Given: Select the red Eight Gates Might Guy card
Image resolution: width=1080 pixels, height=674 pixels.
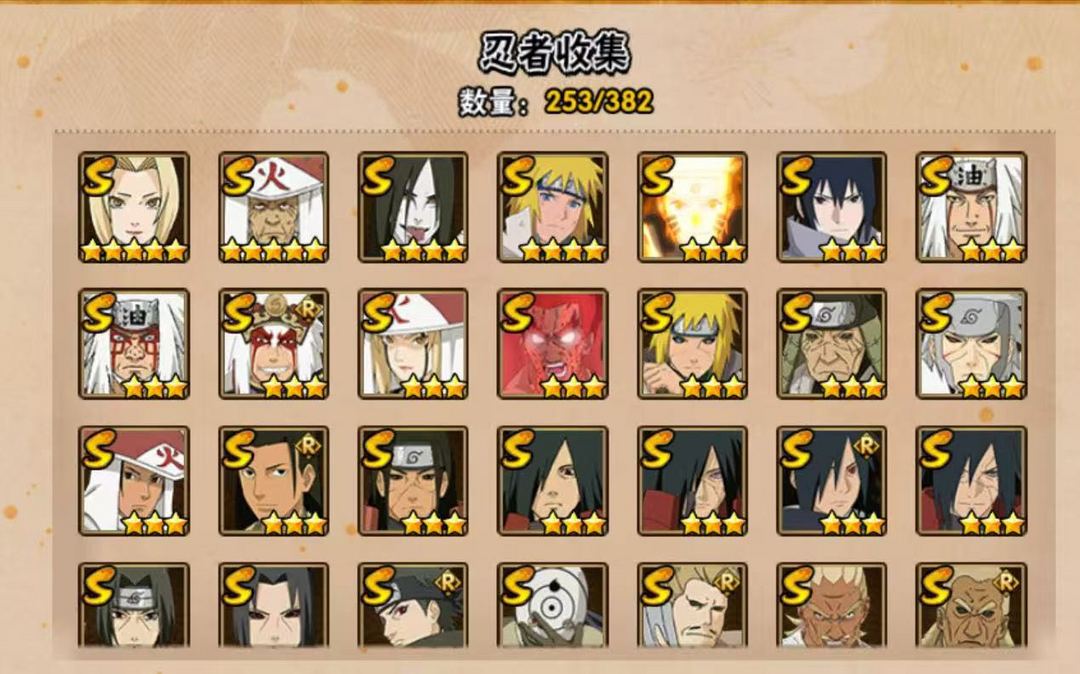Looking at the screenshot, I should (x=552, y=344).
